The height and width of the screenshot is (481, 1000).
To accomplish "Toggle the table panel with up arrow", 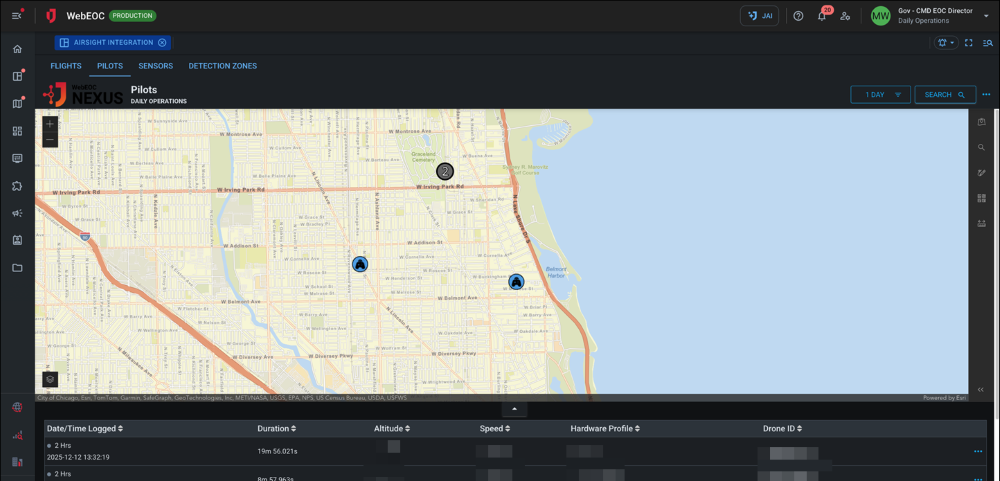I will click(514, 409).
